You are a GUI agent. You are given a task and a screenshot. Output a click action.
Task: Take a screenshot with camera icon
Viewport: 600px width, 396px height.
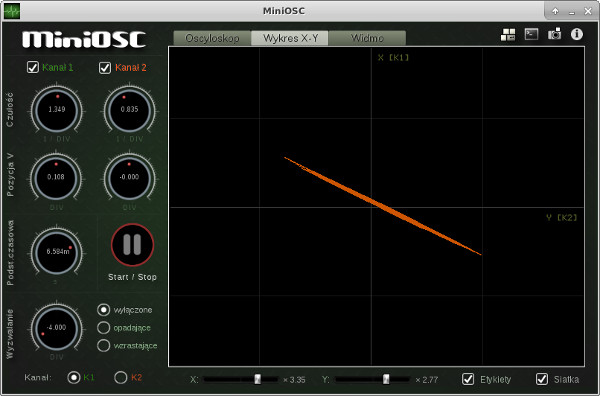click(554, 34)
